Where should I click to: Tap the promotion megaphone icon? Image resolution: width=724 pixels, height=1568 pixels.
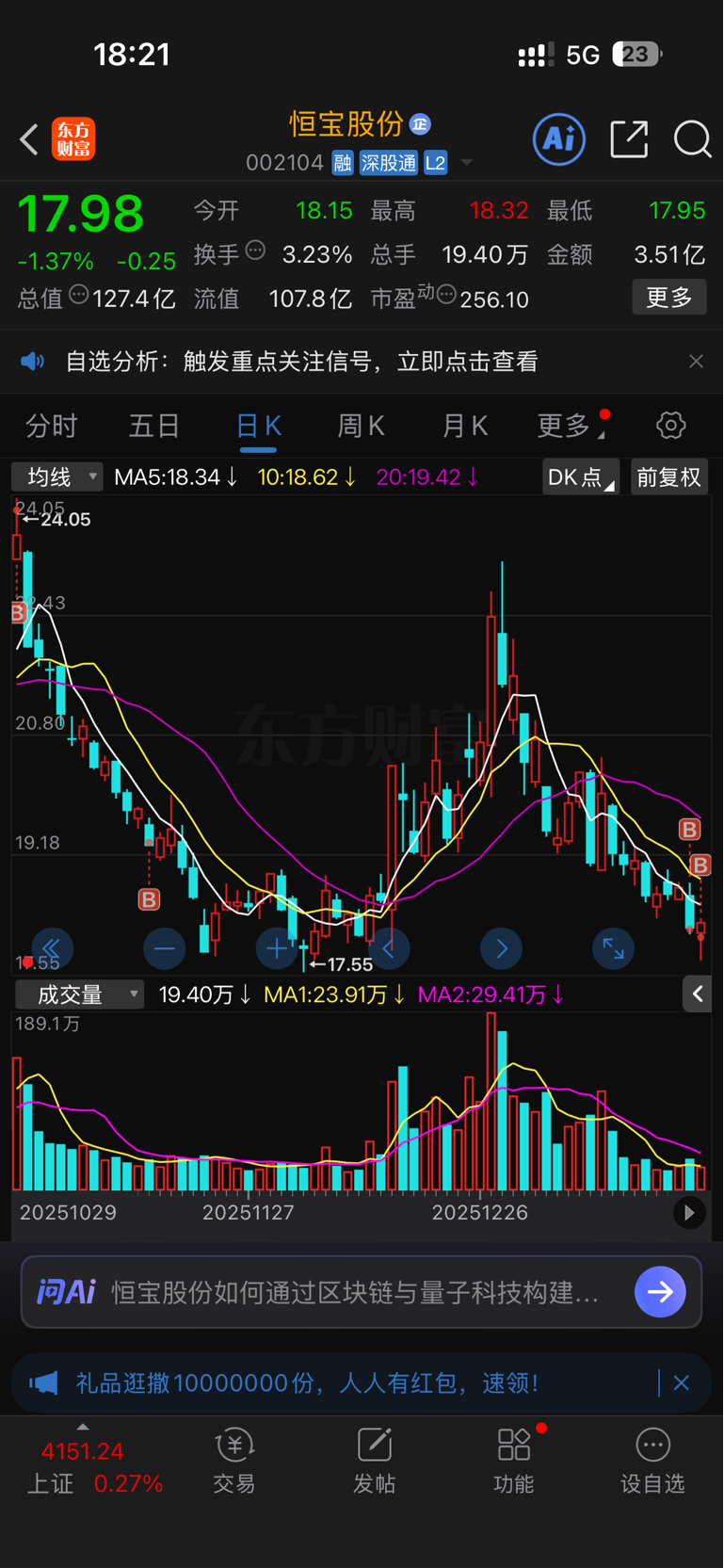(43, 1382)
